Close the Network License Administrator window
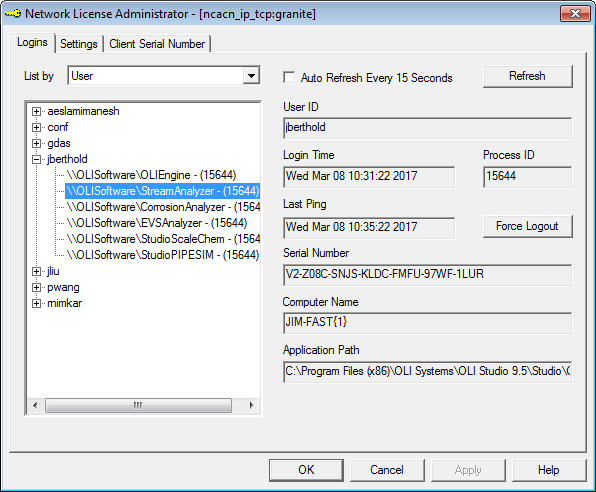Viewport: 596px width, 492px height. 575,14
